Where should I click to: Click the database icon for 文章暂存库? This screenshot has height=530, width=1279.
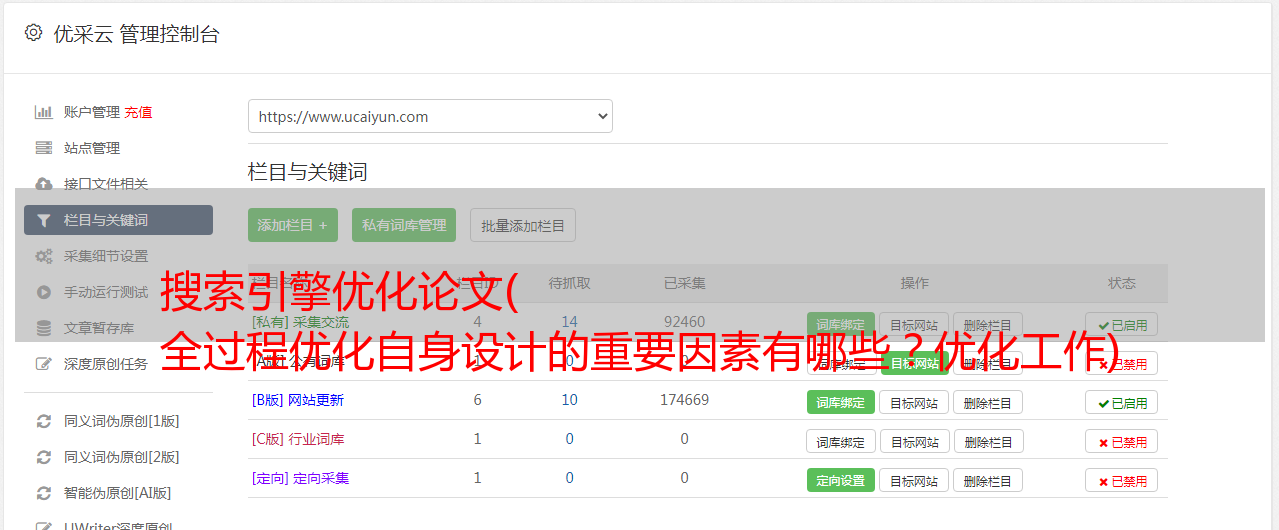click(x=43, y=328)
